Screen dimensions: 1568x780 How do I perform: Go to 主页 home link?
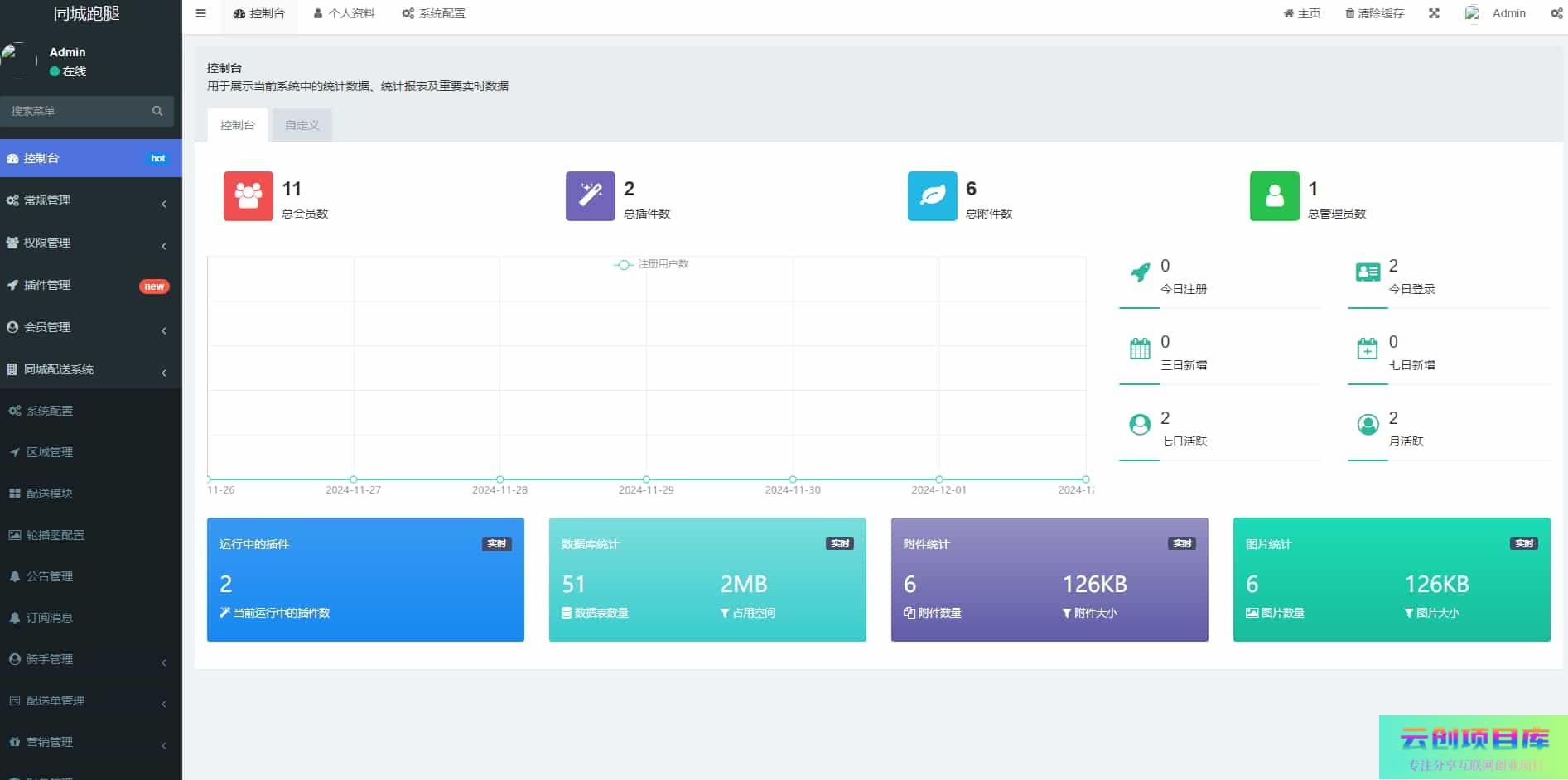point(1301,13)
